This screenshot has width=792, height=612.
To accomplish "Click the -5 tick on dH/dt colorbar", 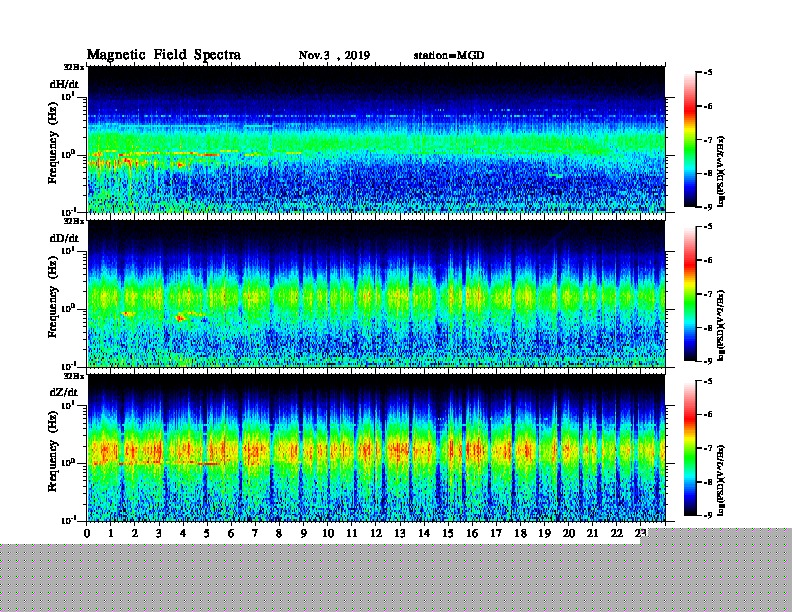I will click(708, 73).
